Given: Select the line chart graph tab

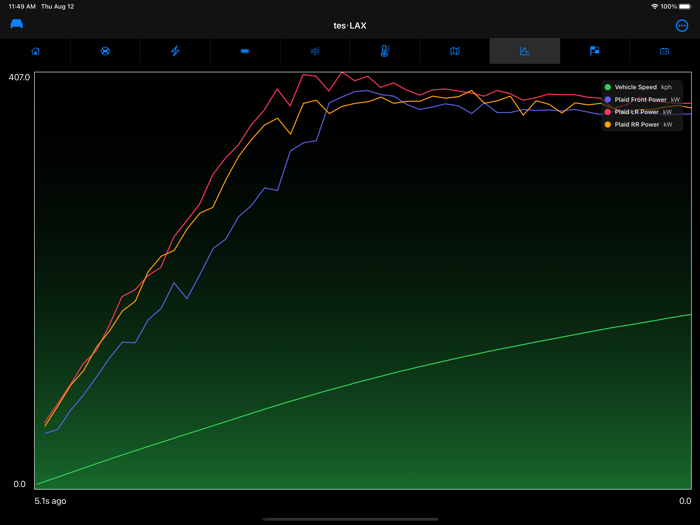Looking at the screenshot, I should [525, 51].
